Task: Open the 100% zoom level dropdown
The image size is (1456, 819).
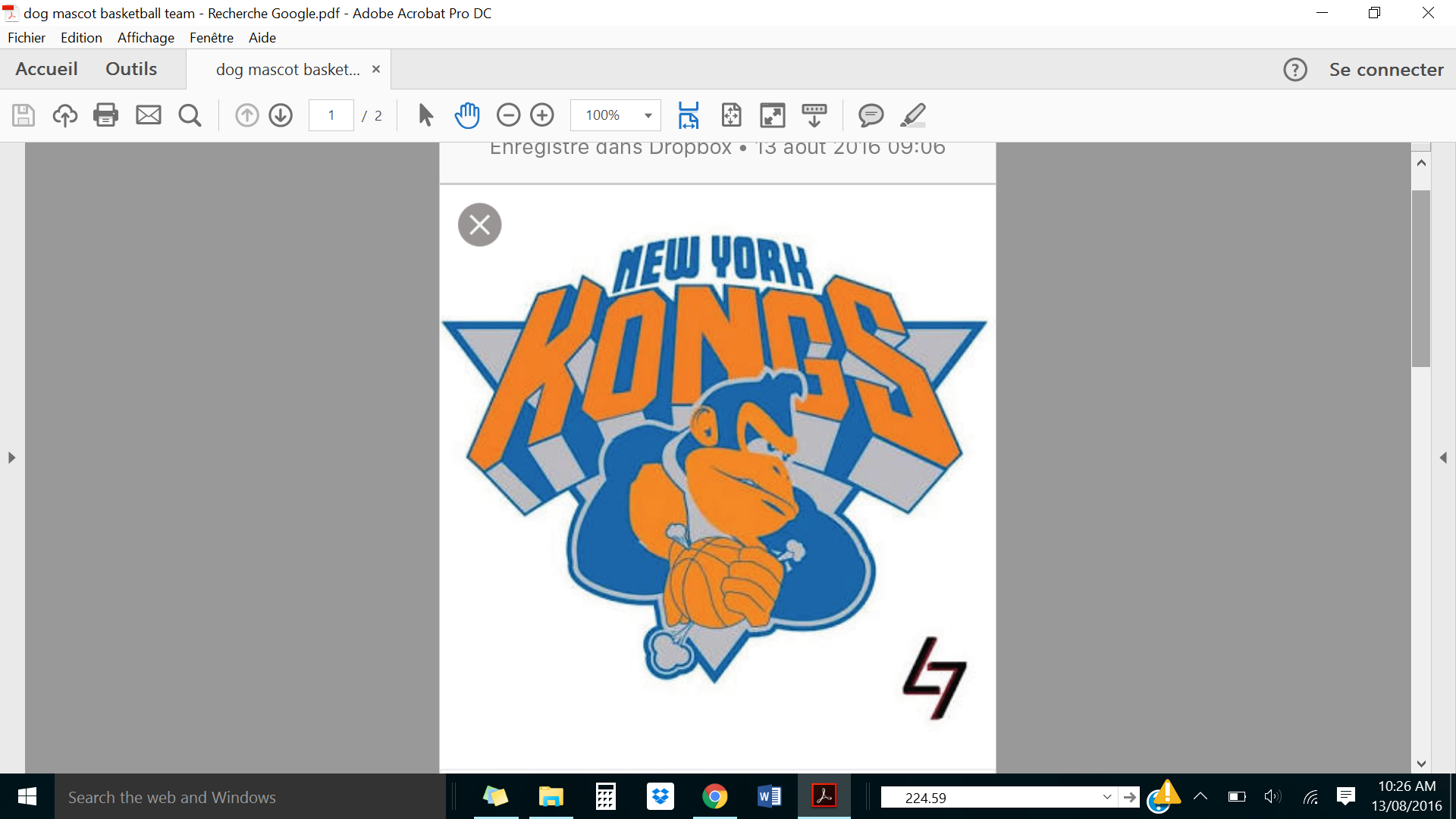Action: tap(648, 115)
